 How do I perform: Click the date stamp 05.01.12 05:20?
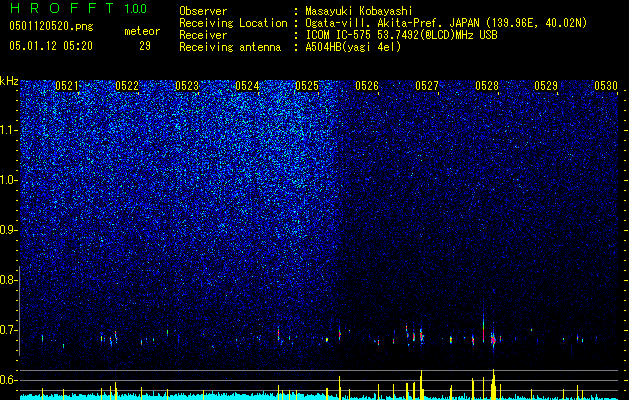51,46
